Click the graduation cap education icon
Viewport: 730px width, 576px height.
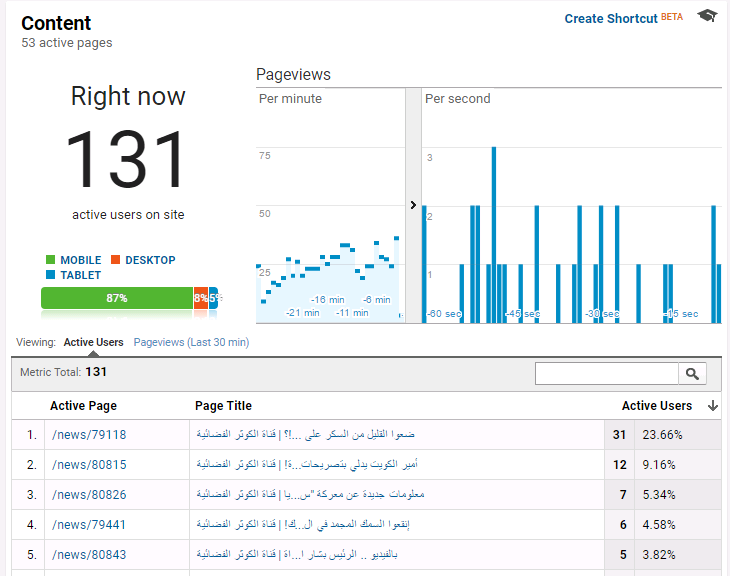click(707, 17)
